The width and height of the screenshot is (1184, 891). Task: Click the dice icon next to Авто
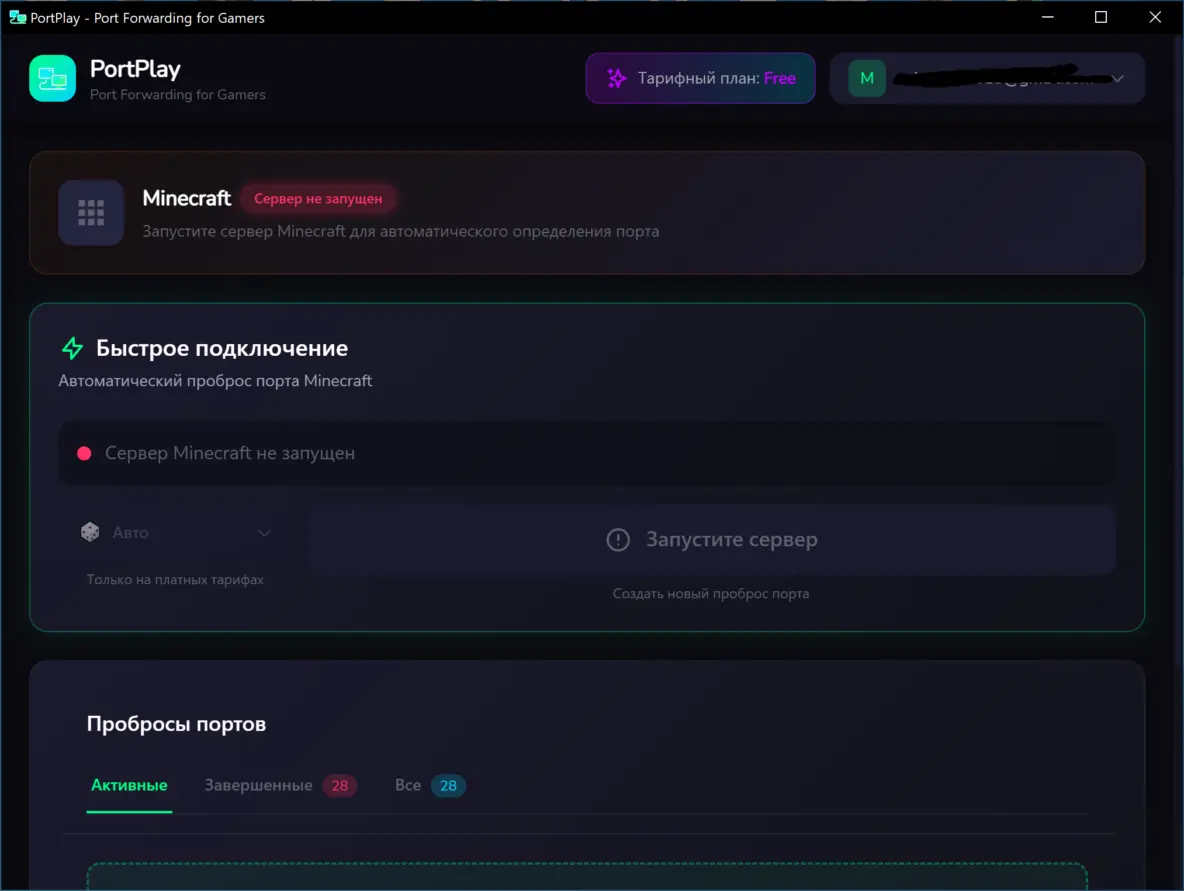pos(90,533)
